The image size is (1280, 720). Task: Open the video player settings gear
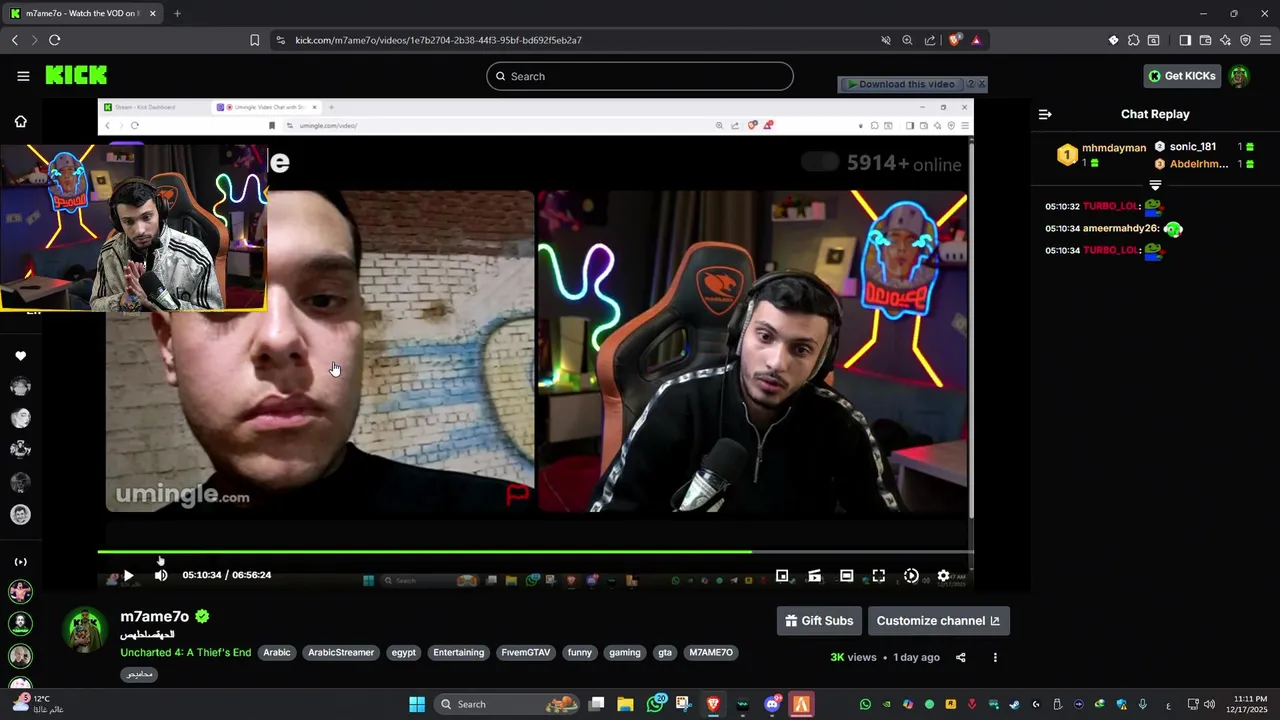click(943, 575)
